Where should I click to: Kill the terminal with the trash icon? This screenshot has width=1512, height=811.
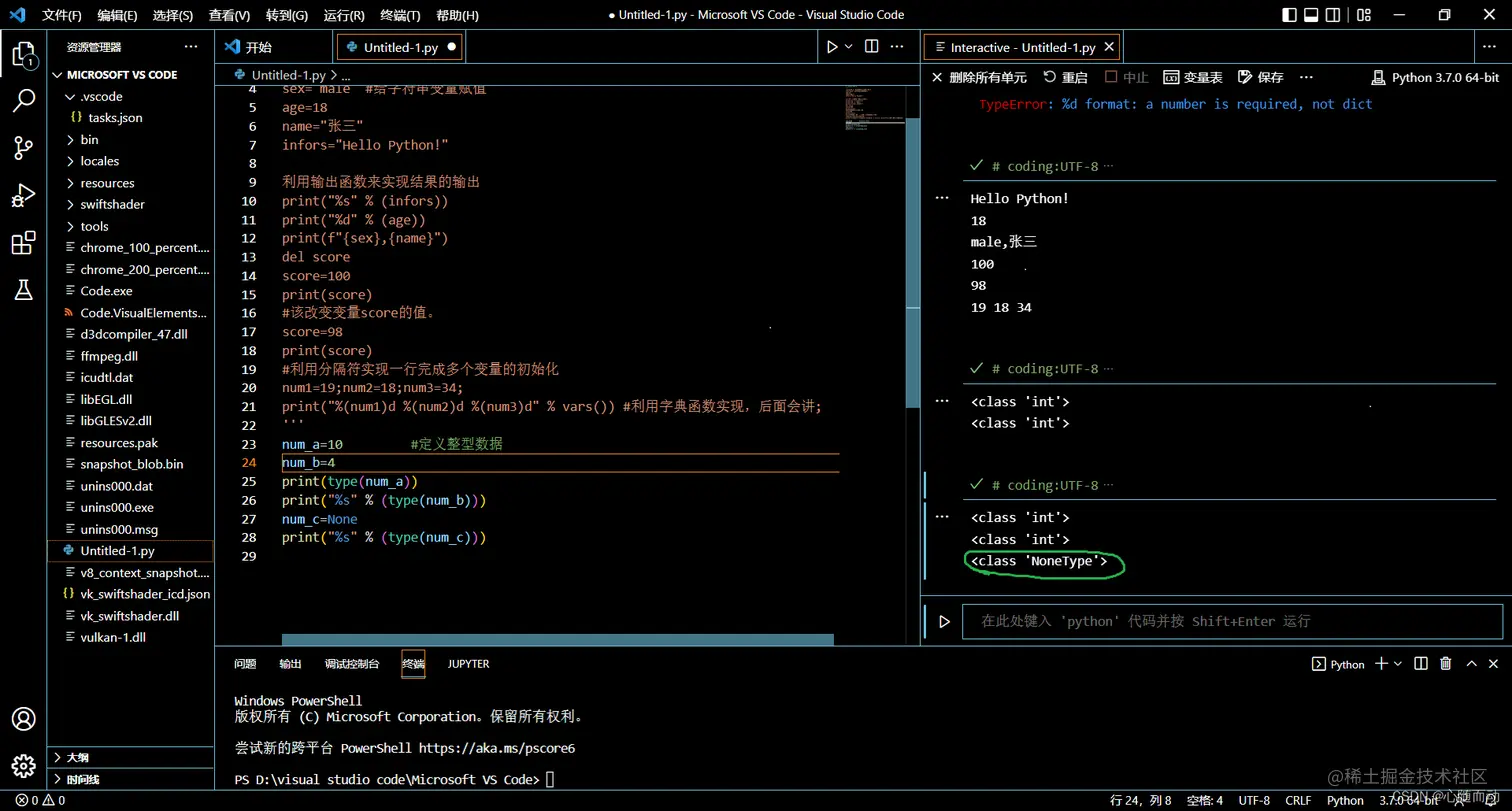[x=1445, y=663]
